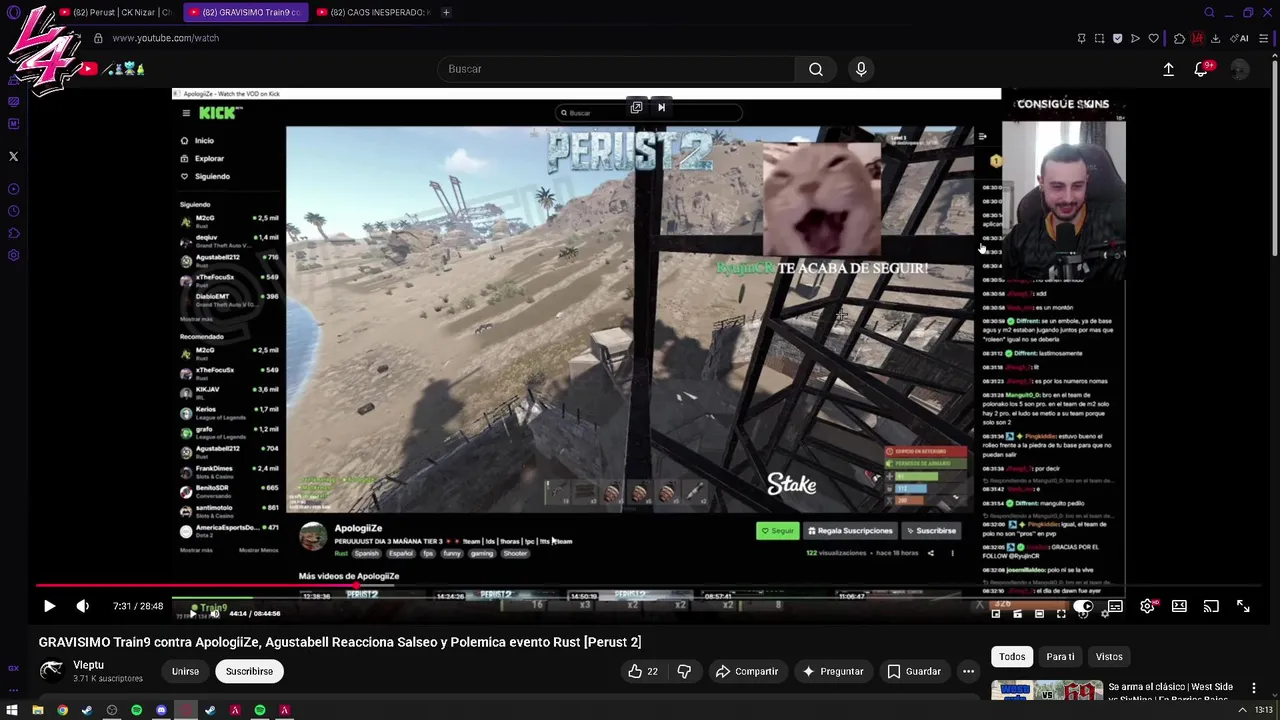The width and height of the screenshot is (1280, 720).
Task: Open the ad blocker shield icon
Action: click(1117, 38)
